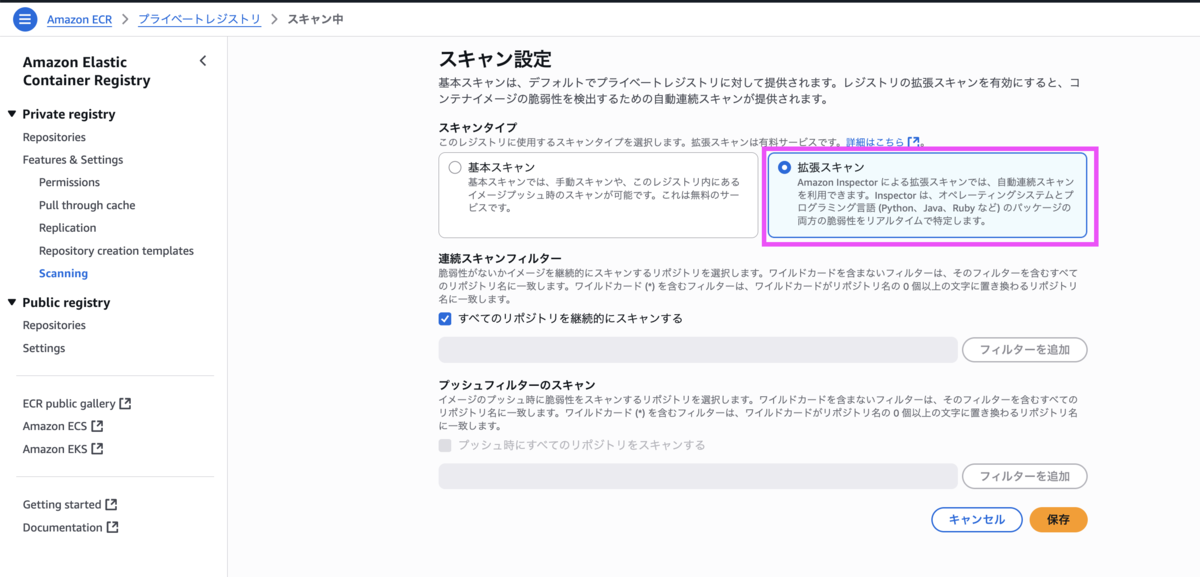The height and width of the screenshot is (577, 1200).
Task: Click the スキャン設定 heading
Action: pos(495,60)
